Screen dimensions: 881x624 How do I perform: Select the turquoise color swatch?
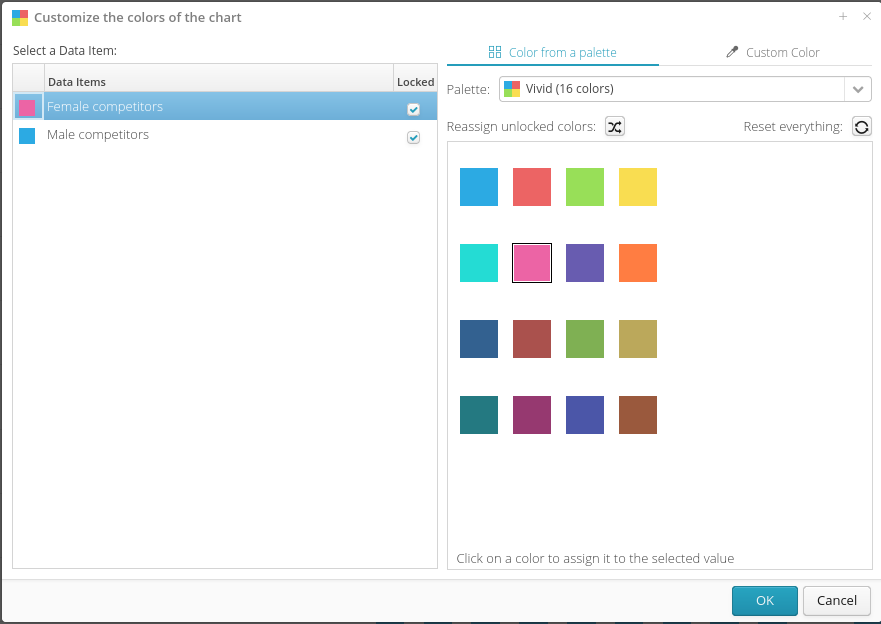pyautogui.click(x=479, y=263)
